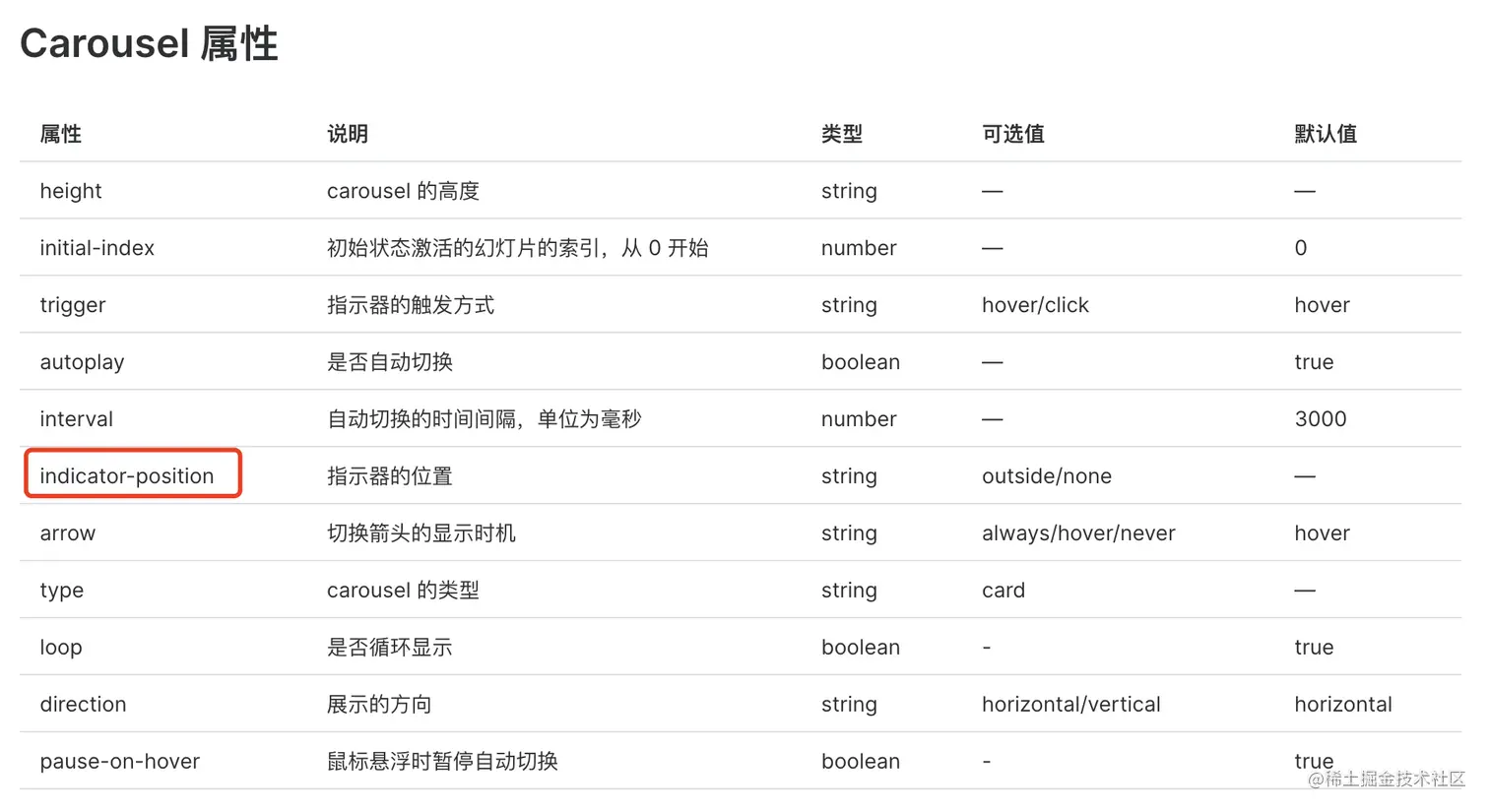Select the 'autoplay' attribute cell

coord(83,362)
